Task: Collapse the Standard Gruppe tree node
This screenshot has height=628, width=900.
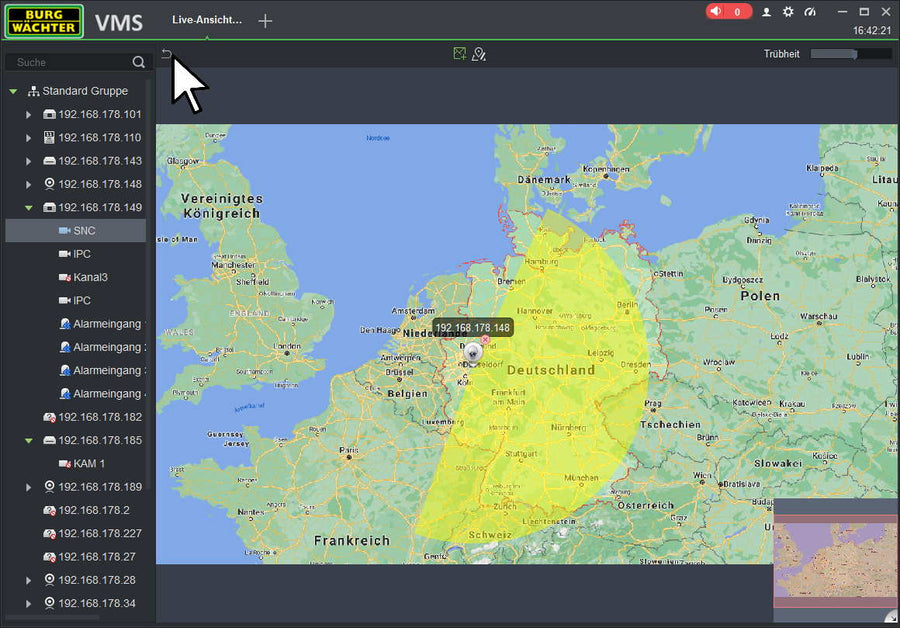Action: (x=14, y=92)
